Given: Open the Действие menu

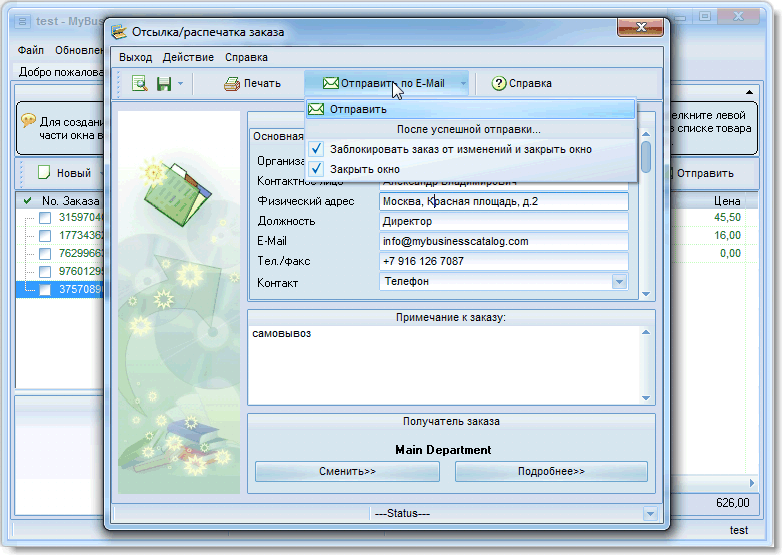Looking at the screenshot, I should (x=188, y=57).
